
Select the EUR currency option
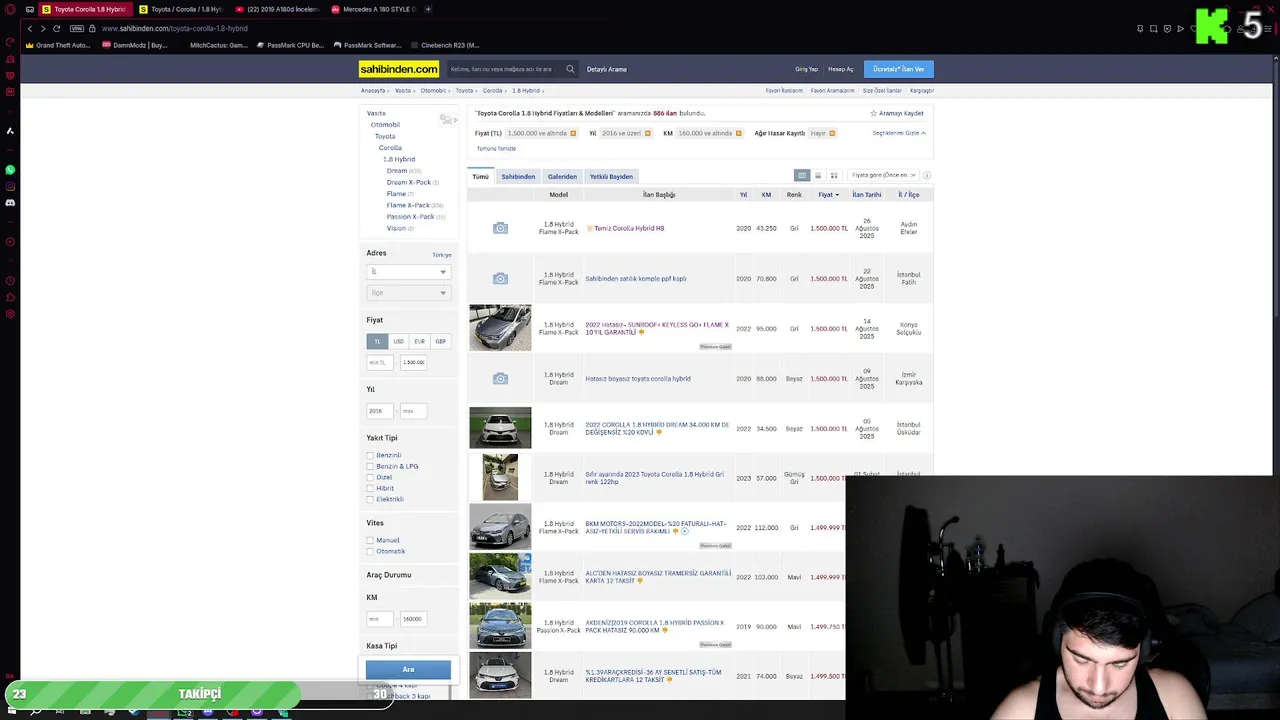419,341
